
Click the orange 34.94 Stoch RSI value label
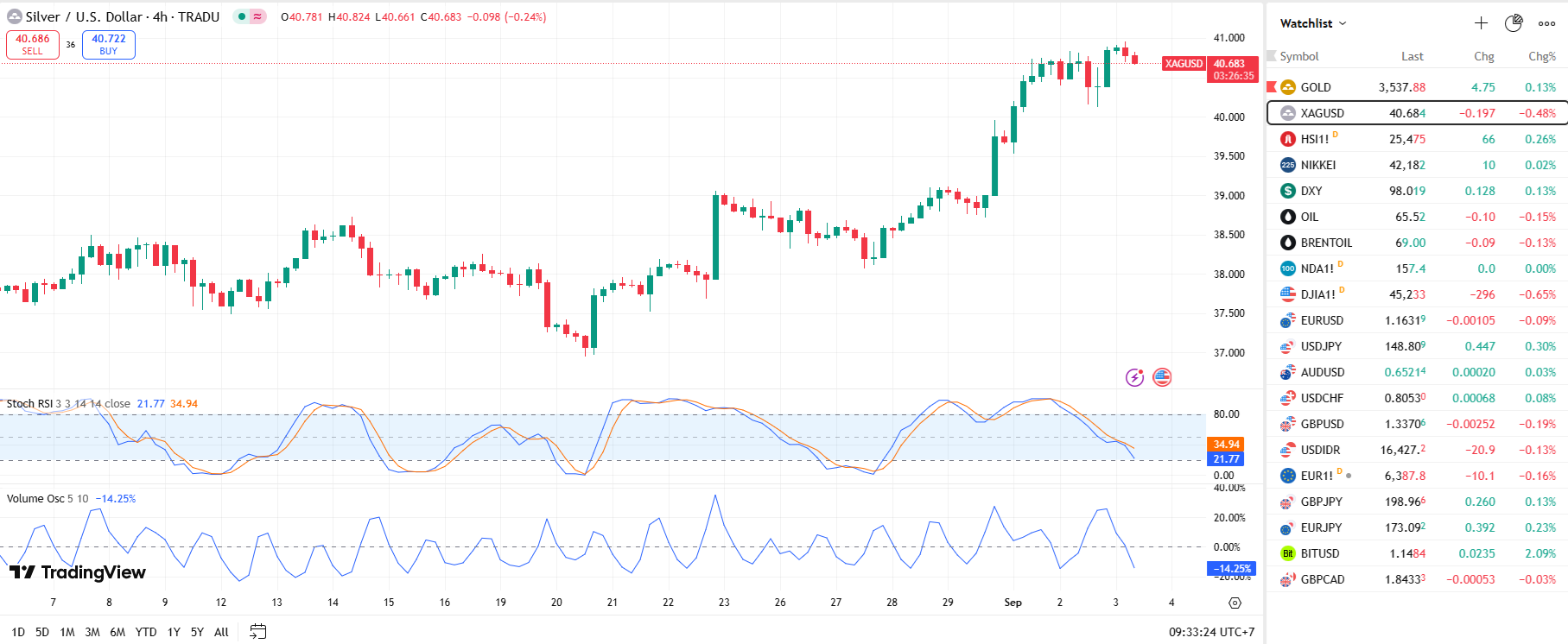coord(1226,445)
